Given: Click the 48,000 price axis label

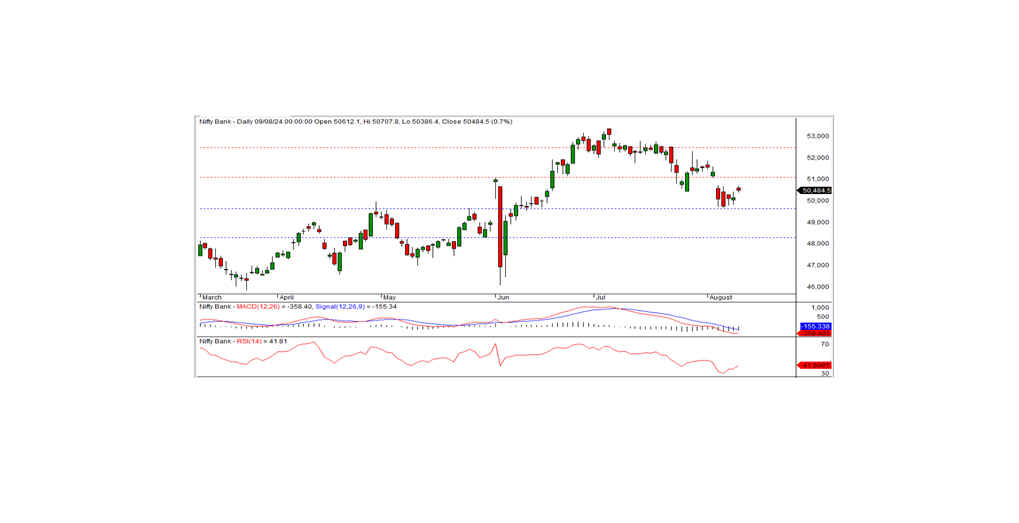Looking at the screenshot, I should [817, 244].
